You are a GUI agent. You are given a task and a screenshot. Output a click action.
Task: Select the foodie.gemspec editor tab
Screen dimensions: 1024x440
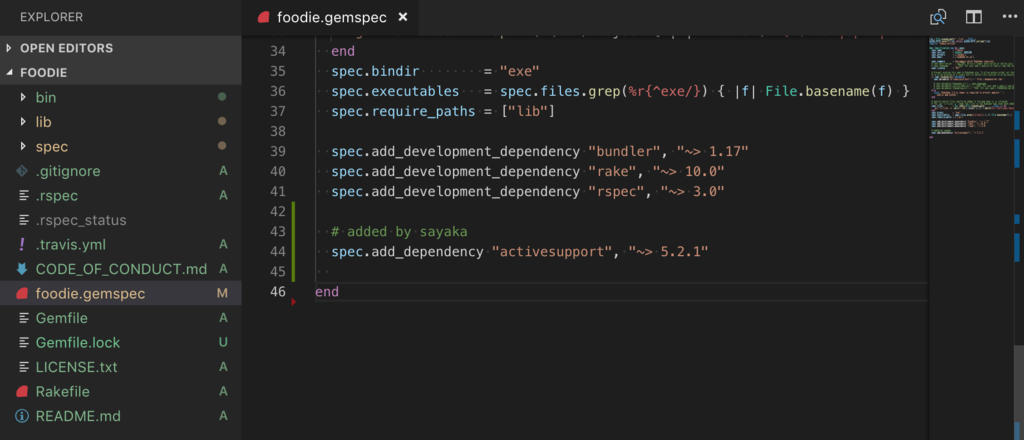point(329,17)
